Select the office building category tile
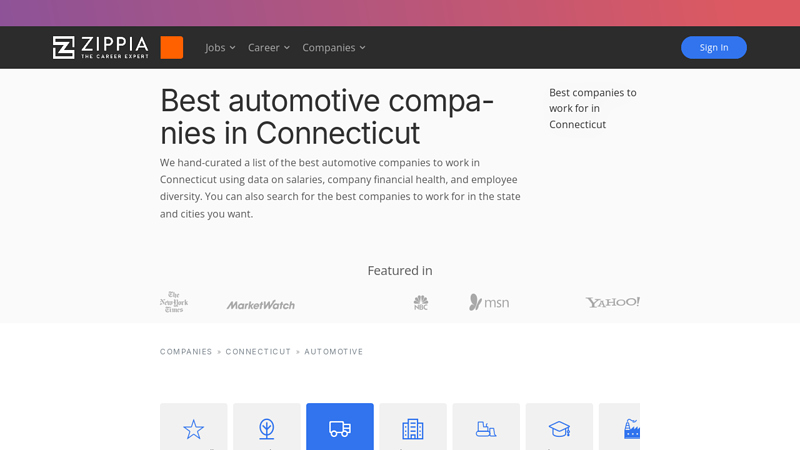800x450 pixels. coord(413,427)
